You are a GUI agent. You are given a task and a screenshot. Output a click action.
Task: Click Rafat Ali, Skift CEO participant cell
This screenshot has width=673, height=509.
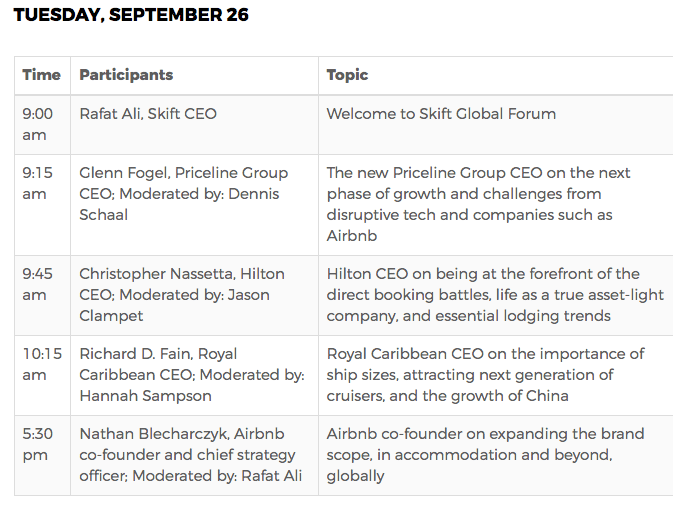(148, 114)
